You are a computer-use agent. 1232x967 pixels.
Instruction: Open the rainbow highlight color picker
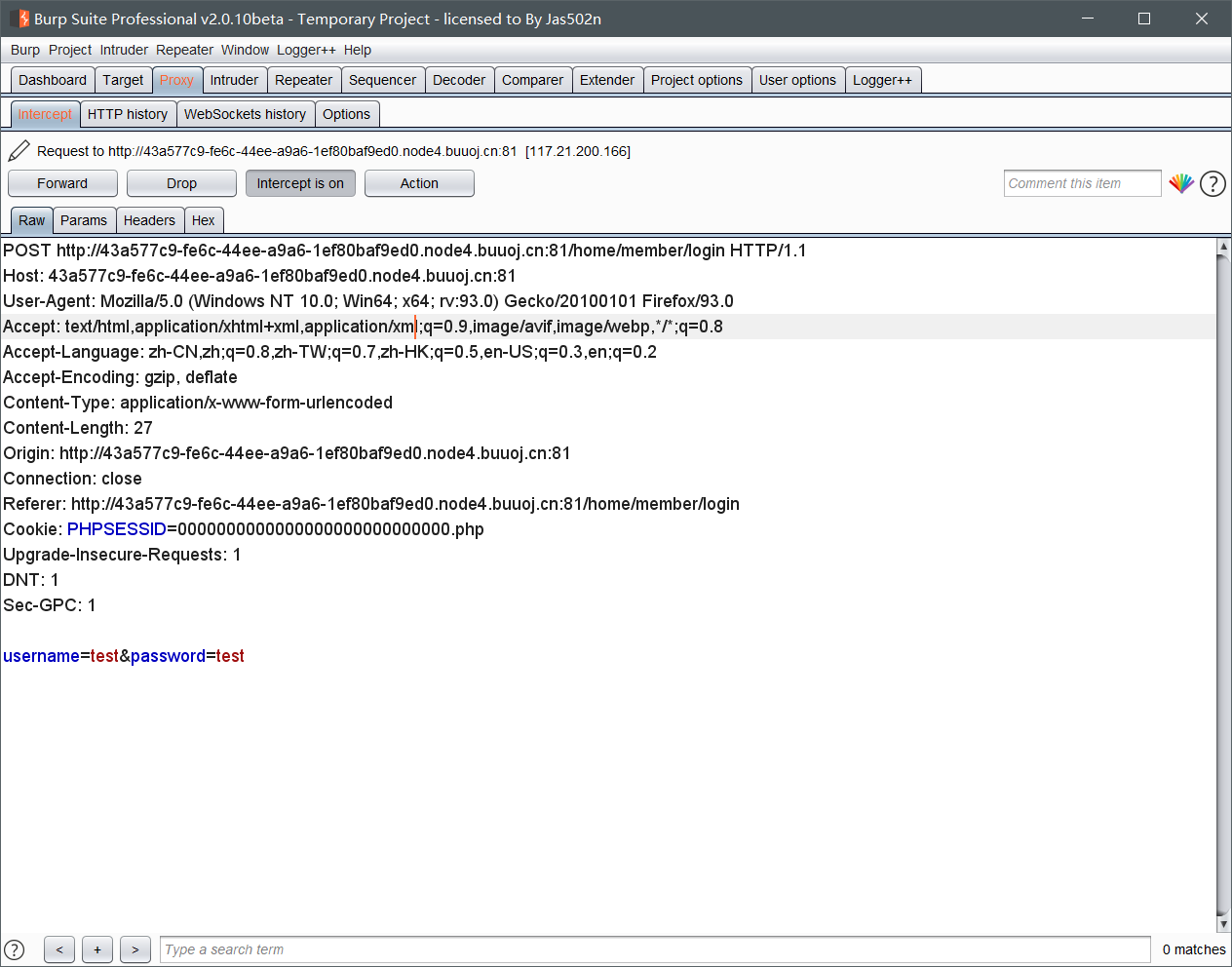1181,183
